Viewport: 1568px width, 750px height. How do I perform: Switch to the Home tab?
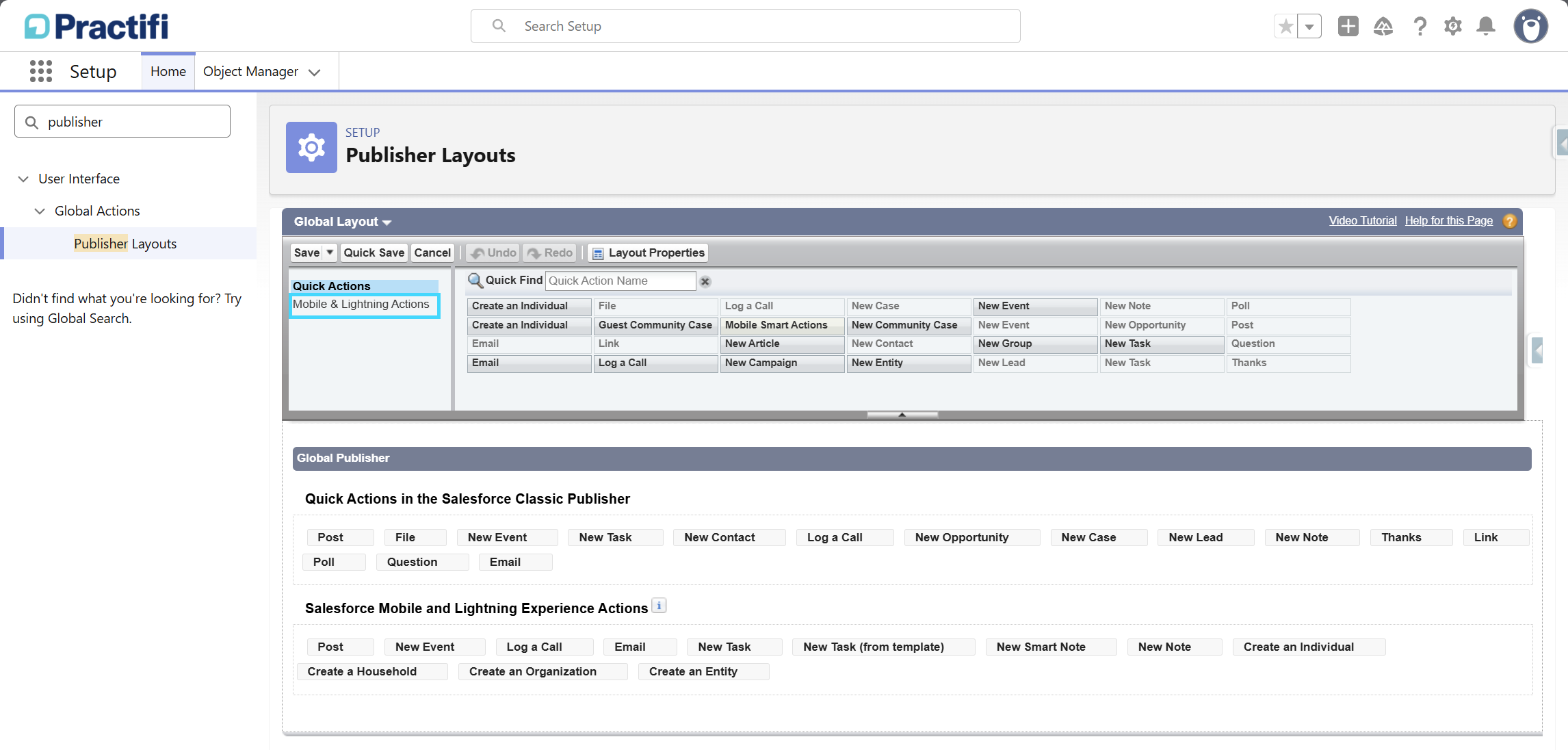tap(168, 71)
